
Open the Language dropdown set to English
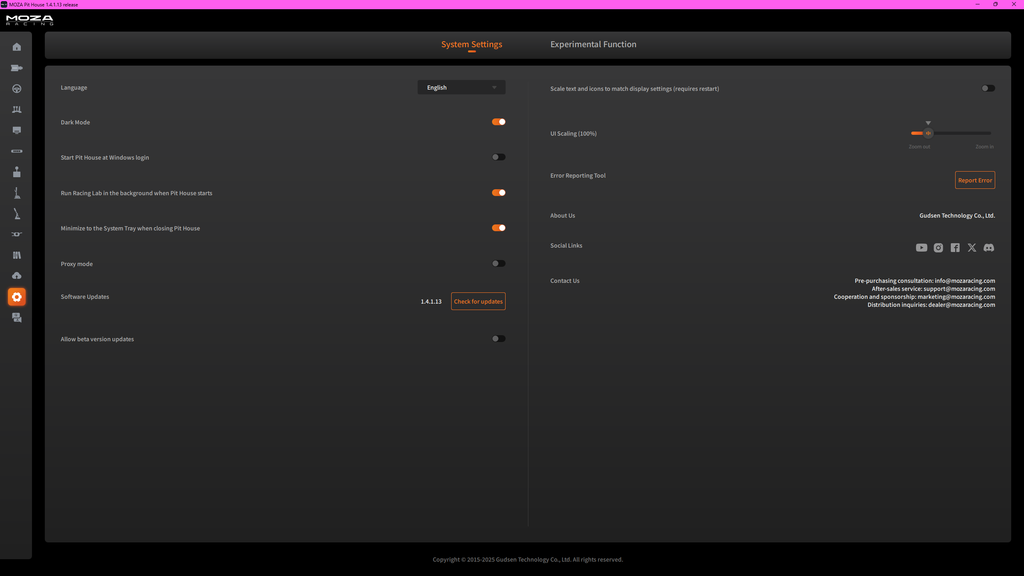461,88
